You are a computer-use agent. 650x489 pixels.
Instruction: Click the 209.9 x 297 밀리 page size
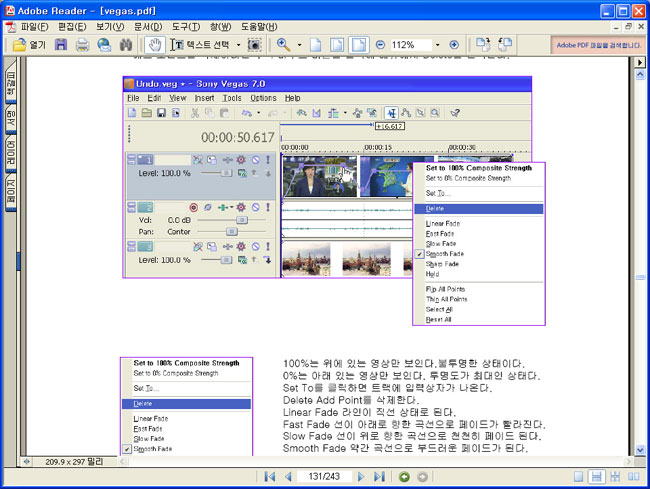(74, 462)
